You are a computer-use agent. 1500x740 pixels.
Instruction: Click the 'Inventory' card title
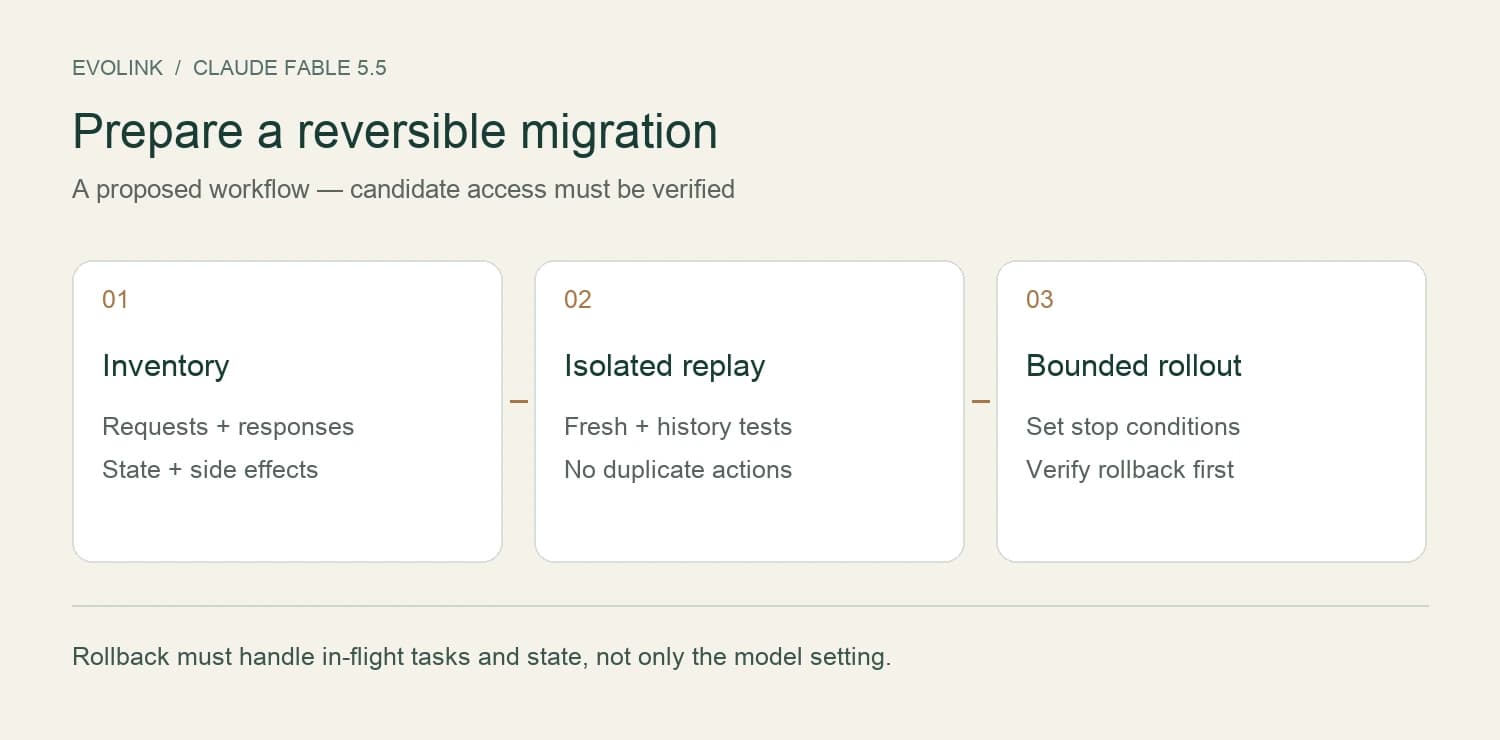click(165, 366)
